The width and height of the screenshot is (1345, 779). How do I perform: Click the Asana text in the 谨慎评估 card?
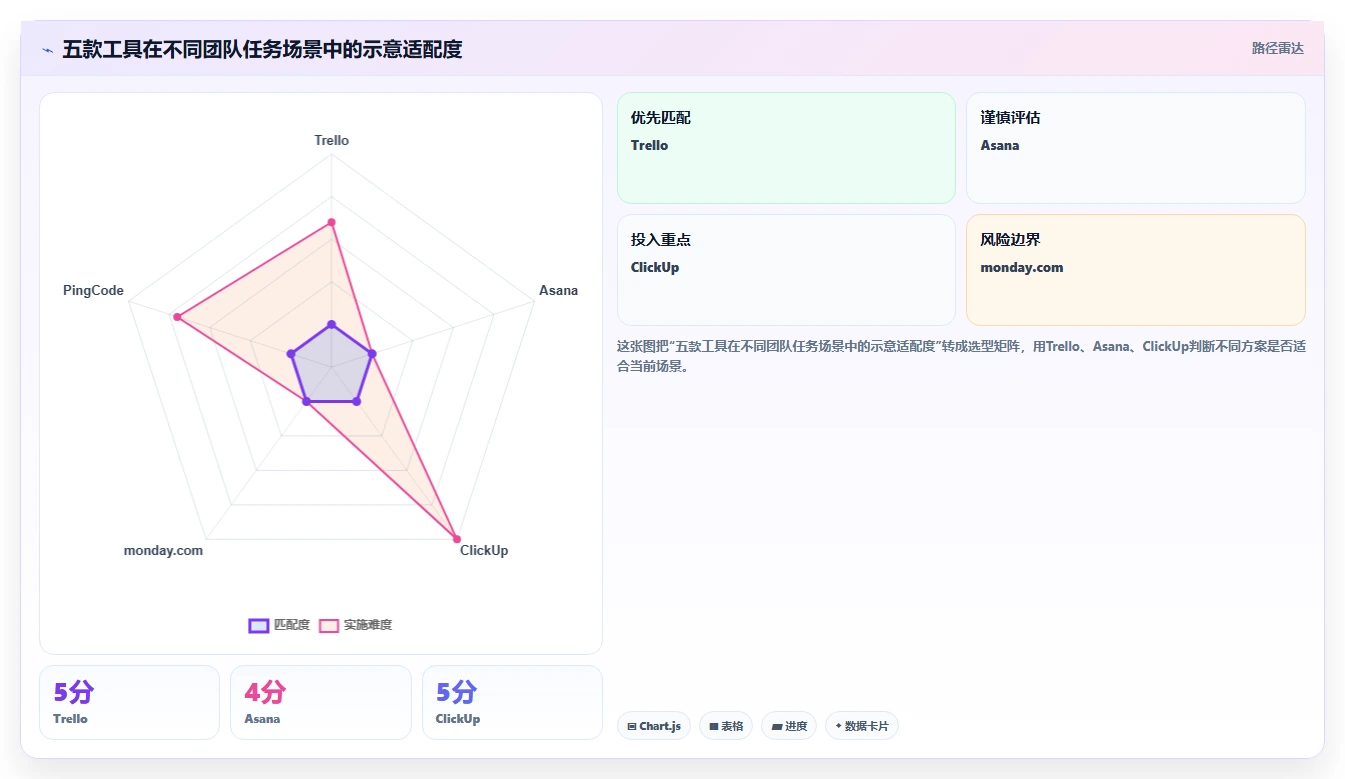[x=1000, y=145]
